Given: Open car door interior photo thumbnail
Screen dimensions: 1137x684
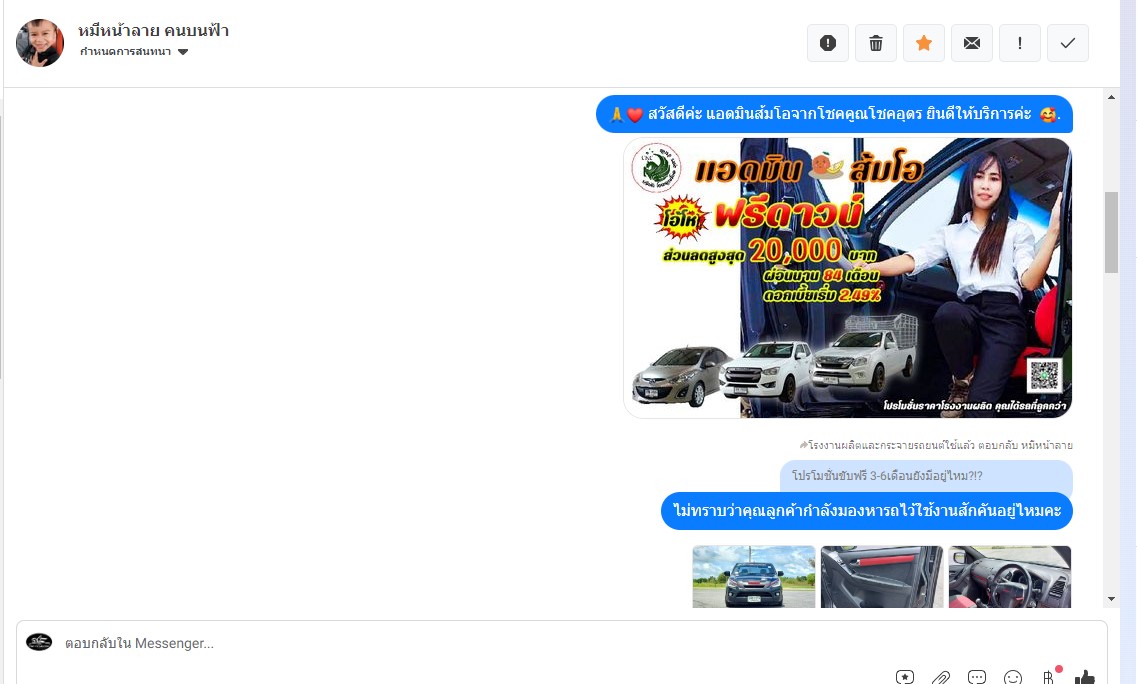Looking at the screenshot, I should pos(882,577).
